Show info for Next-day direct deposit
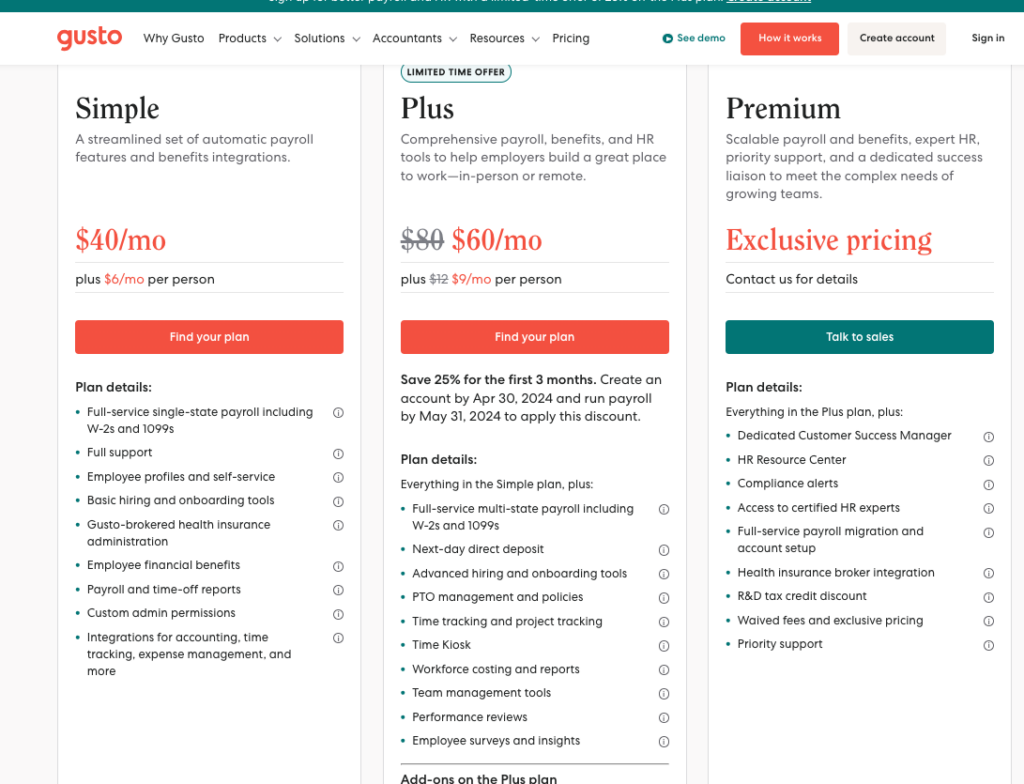This screenshot has height=784, width=1024. 664,550
